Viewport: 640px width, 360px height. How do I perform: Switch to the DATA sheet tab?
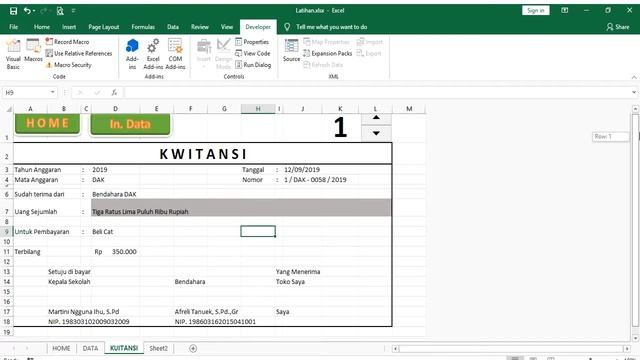point(90,348)
